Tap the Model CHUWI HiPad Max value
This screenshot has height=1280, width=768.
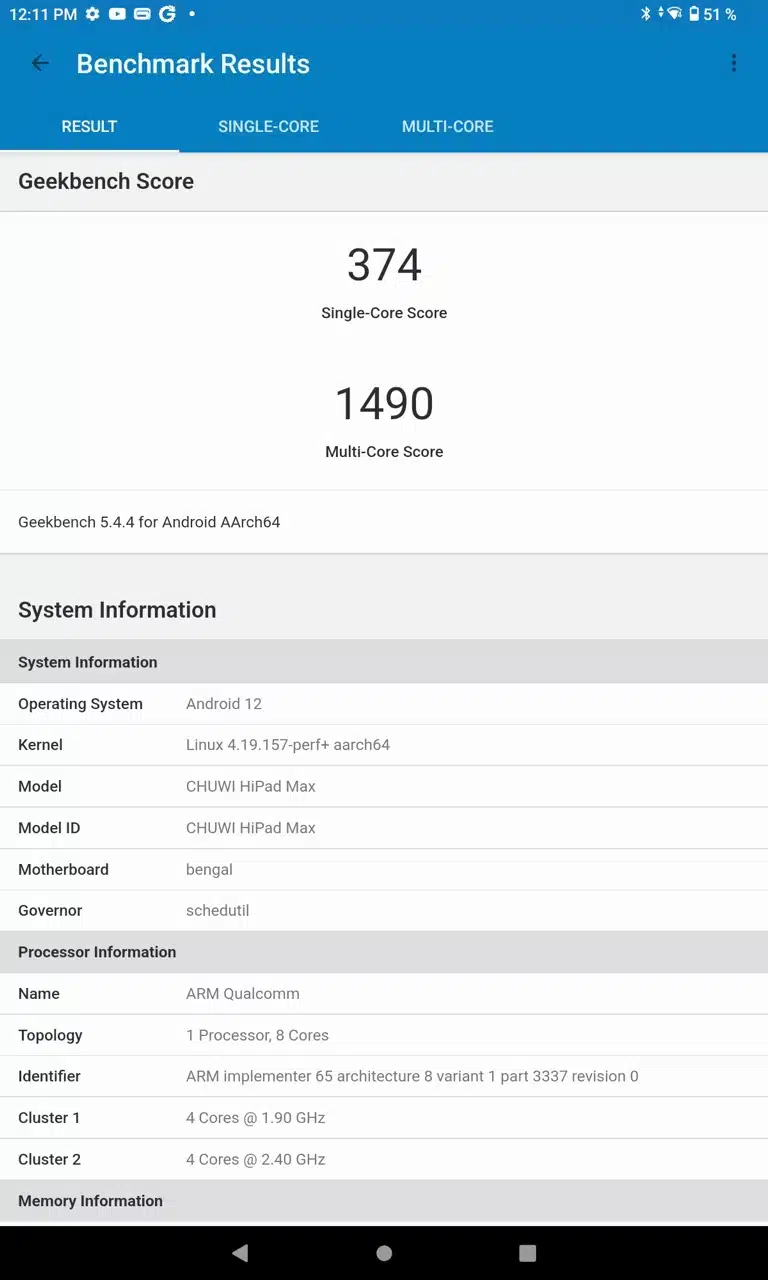[251, 786]
